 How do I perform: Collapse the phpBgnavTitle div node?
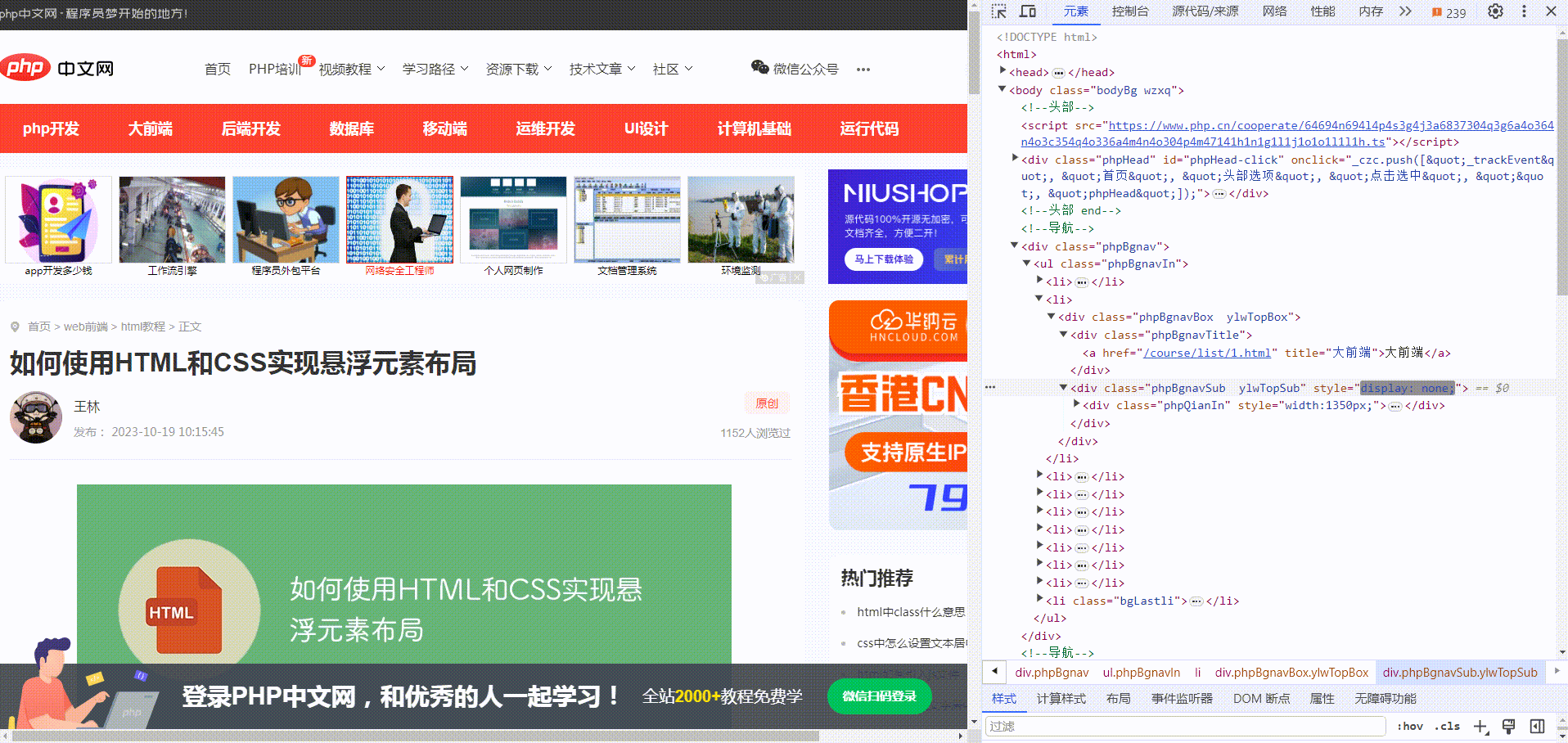pos(1064,334)
